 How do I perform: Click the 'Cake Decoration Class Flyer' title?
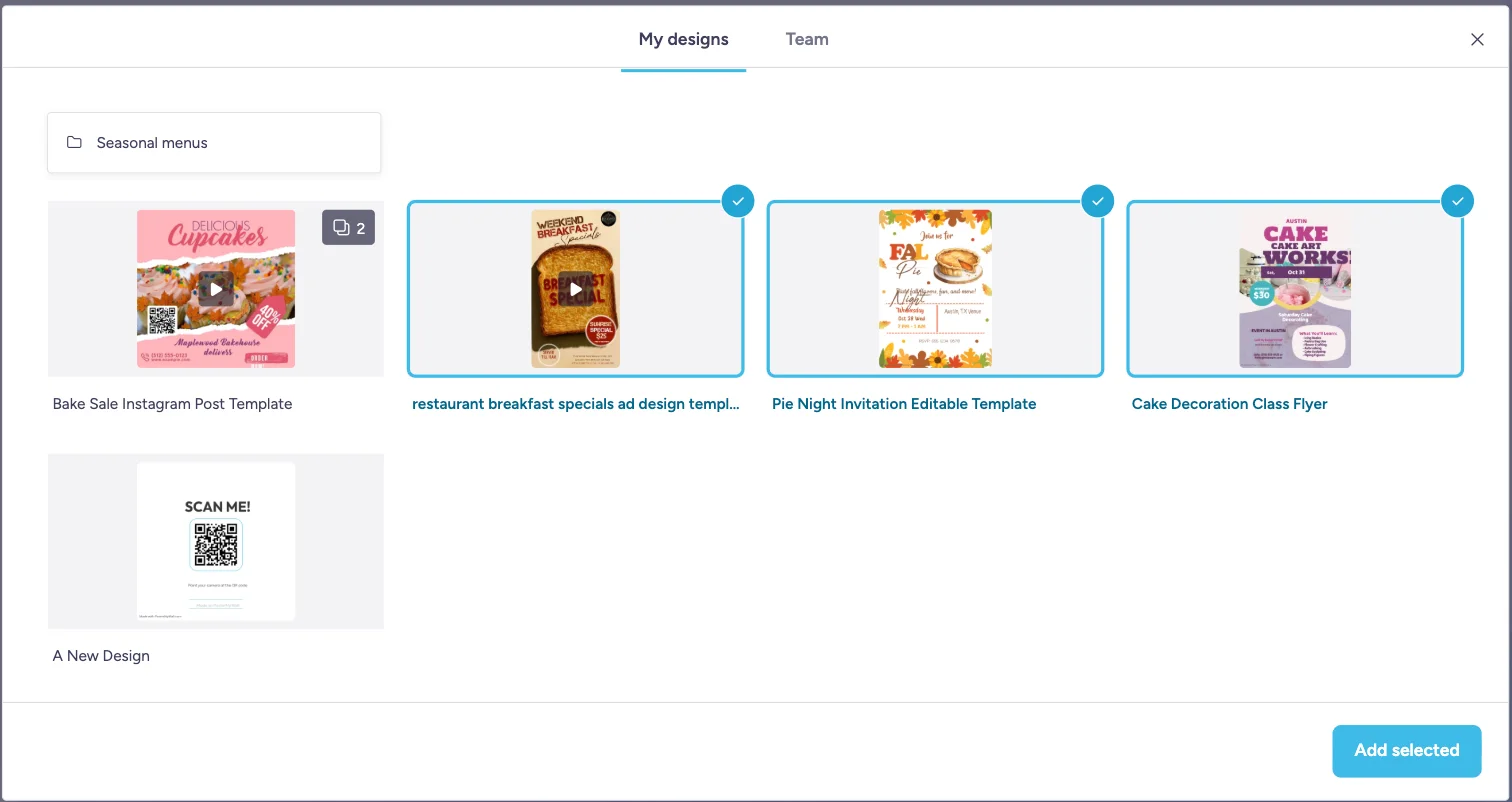1230,404
